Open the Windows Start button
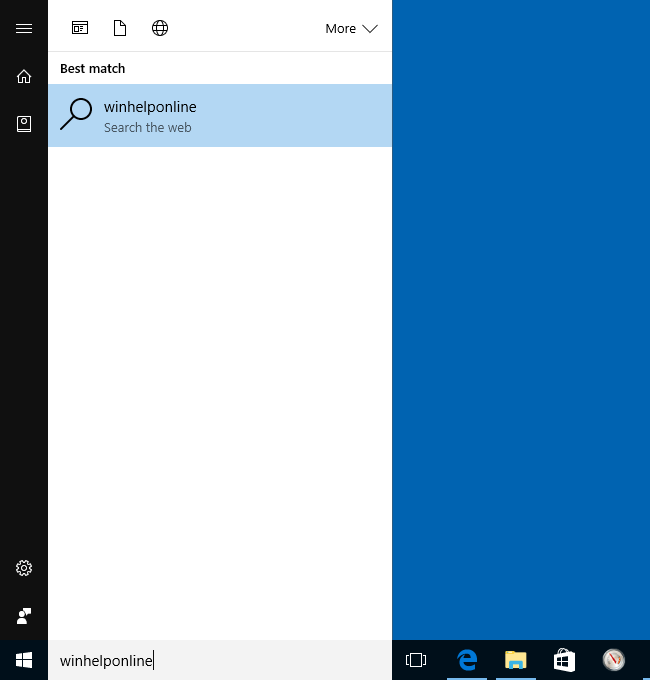650x680 pixels. (x=24, y=660)
